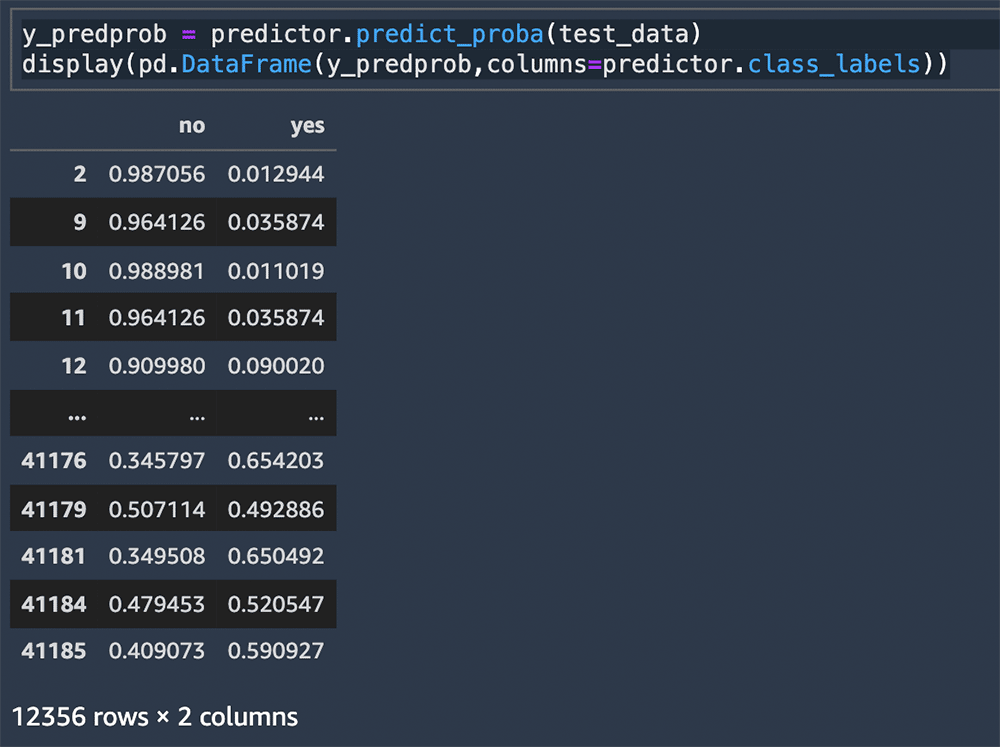Click the value 0.035874 in row 11
This screenshot has height=747, width=1000.
pyautogui.click(x=276, y=318)
